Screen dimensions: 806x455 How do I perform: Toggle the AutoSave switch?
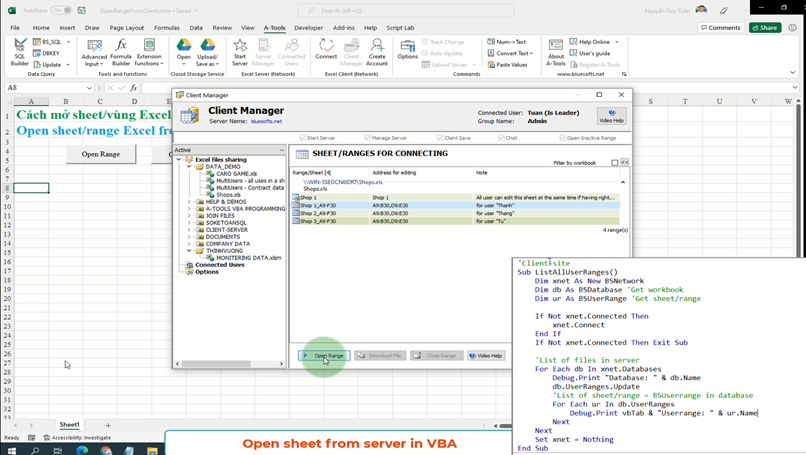tap(61, 10)
